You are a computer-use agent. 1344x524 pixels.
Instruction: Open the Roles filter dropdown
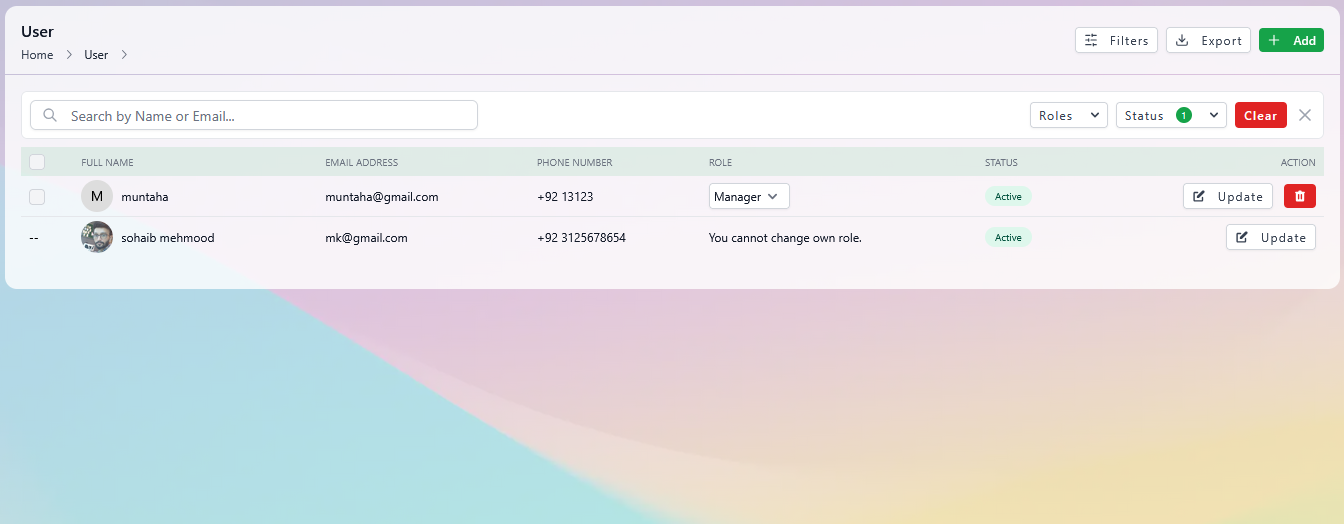[1068, 115]
